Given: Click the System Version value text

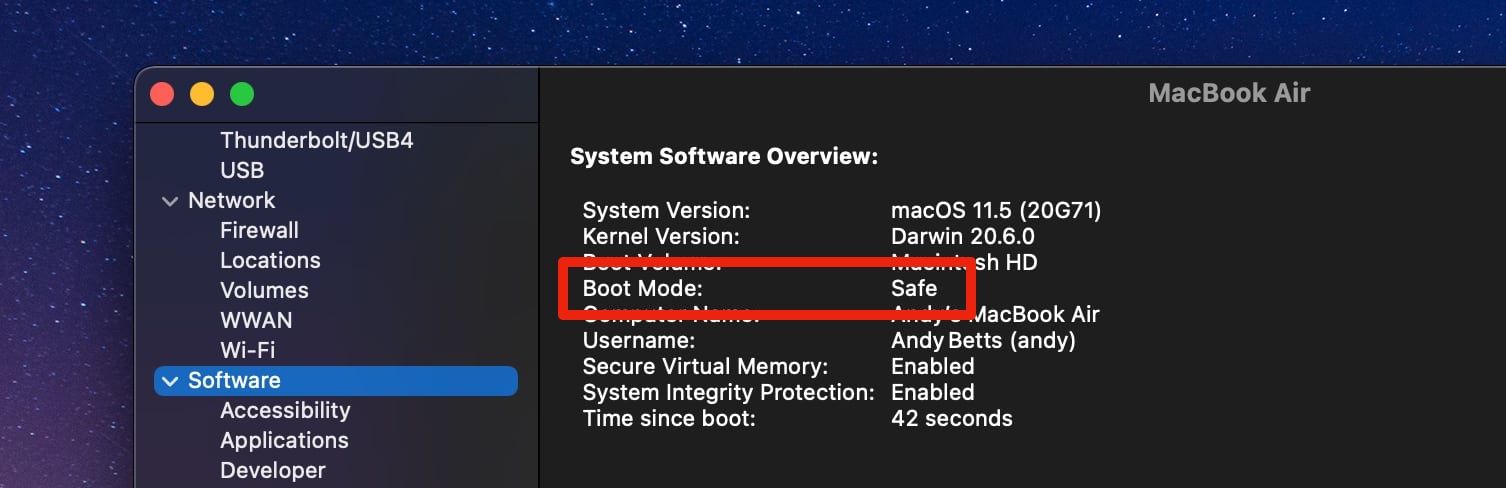Looking at the screenshot, I should (995, 211).
